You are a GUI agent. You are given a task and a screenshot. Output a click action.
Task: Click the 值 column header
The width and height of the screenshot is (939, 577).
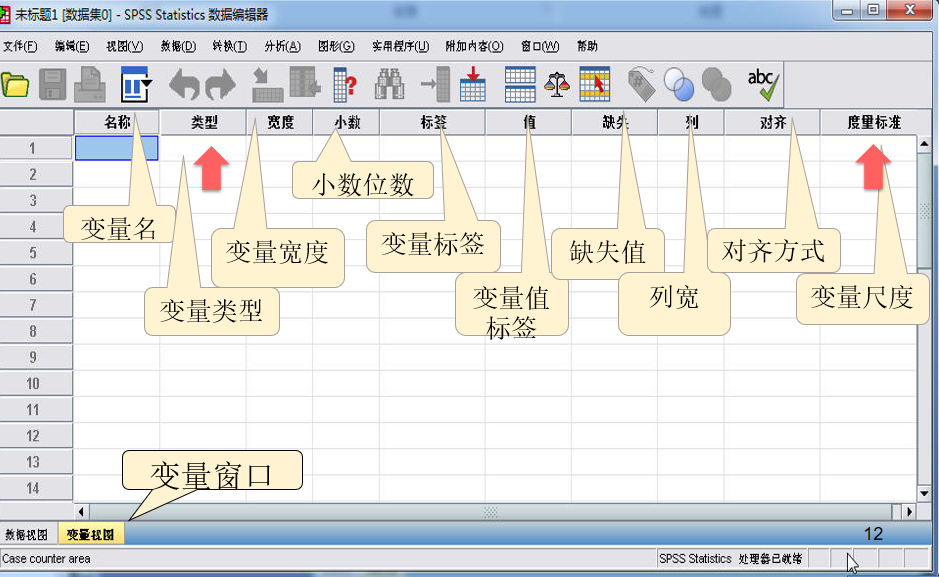(529, 123)
